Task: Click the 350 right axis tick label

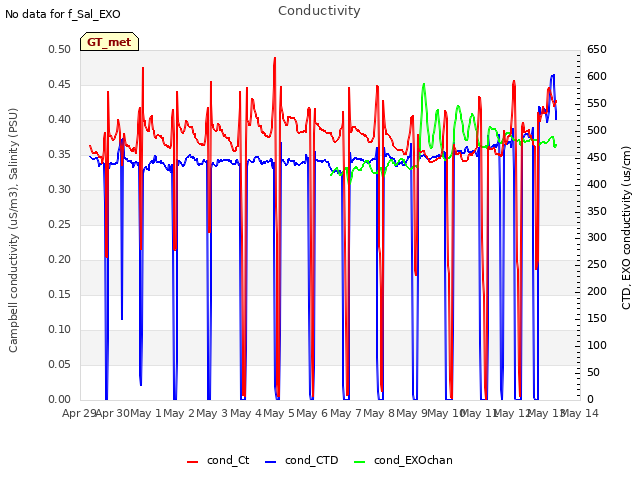Action: (x=597, y=211)
